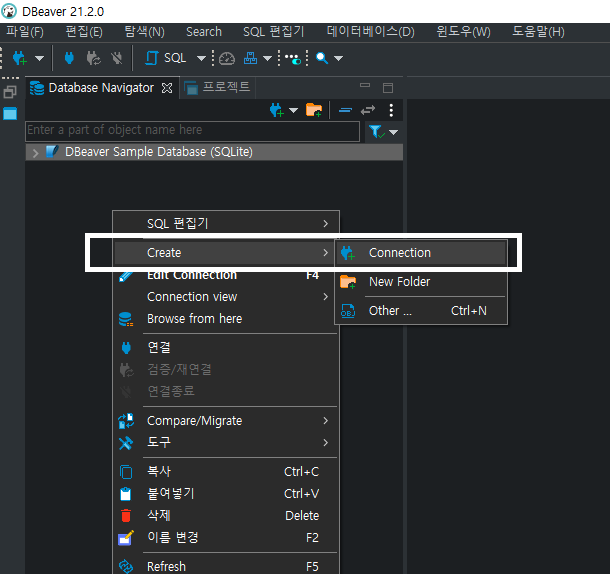Open the 탐색(N) menu
The height and width of the screenshot is (574, 610).
(144, 32)
